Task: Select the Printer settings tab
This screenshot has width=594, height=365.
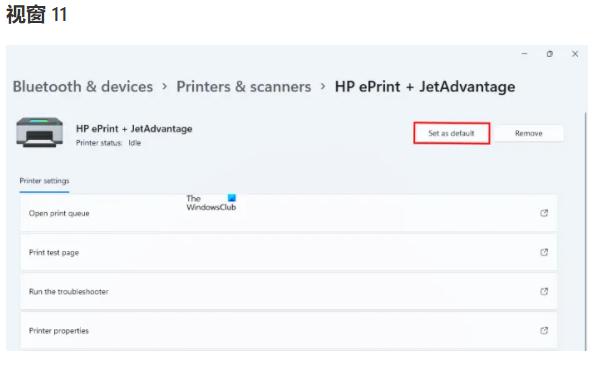Action: (44, 181)
